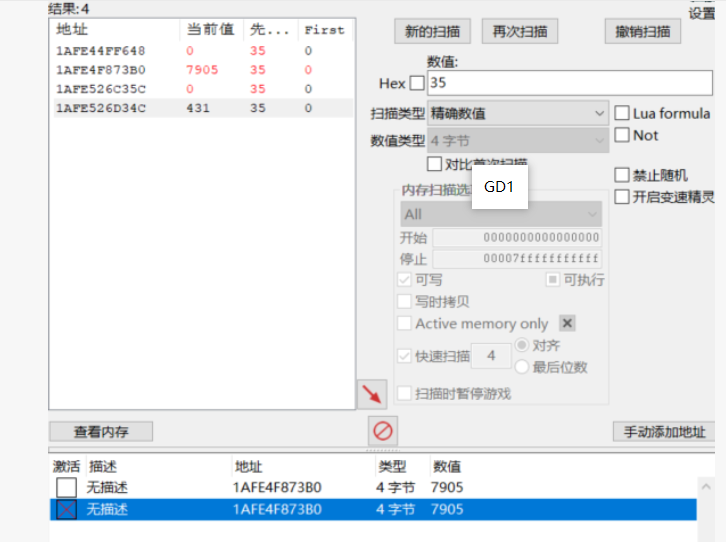Toggle the 可执行 checkbox
The width and height of the screenshot is (726, 542).
[552, 280]
